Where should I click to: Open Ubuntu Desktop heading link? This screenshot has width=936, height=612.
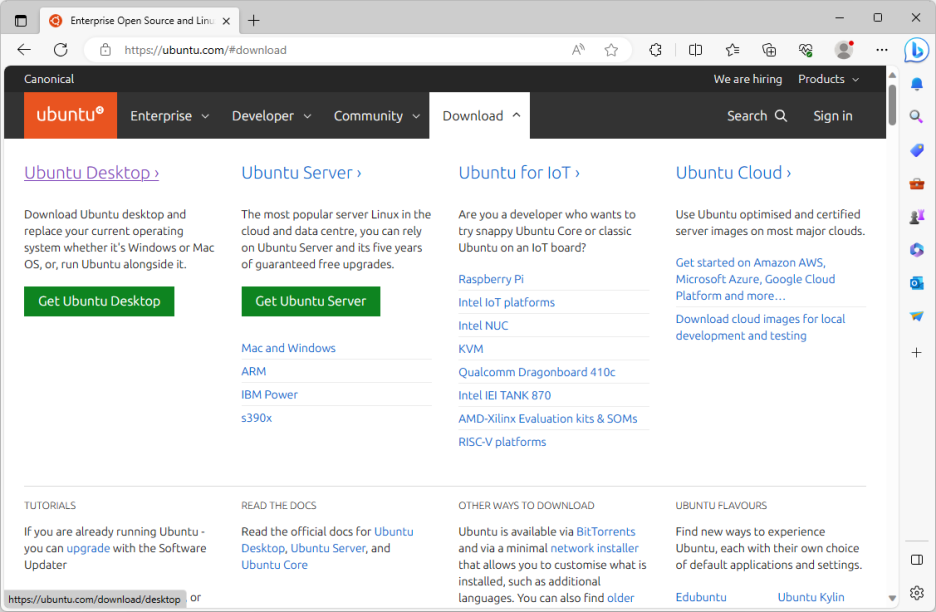(x=91, y=173)
